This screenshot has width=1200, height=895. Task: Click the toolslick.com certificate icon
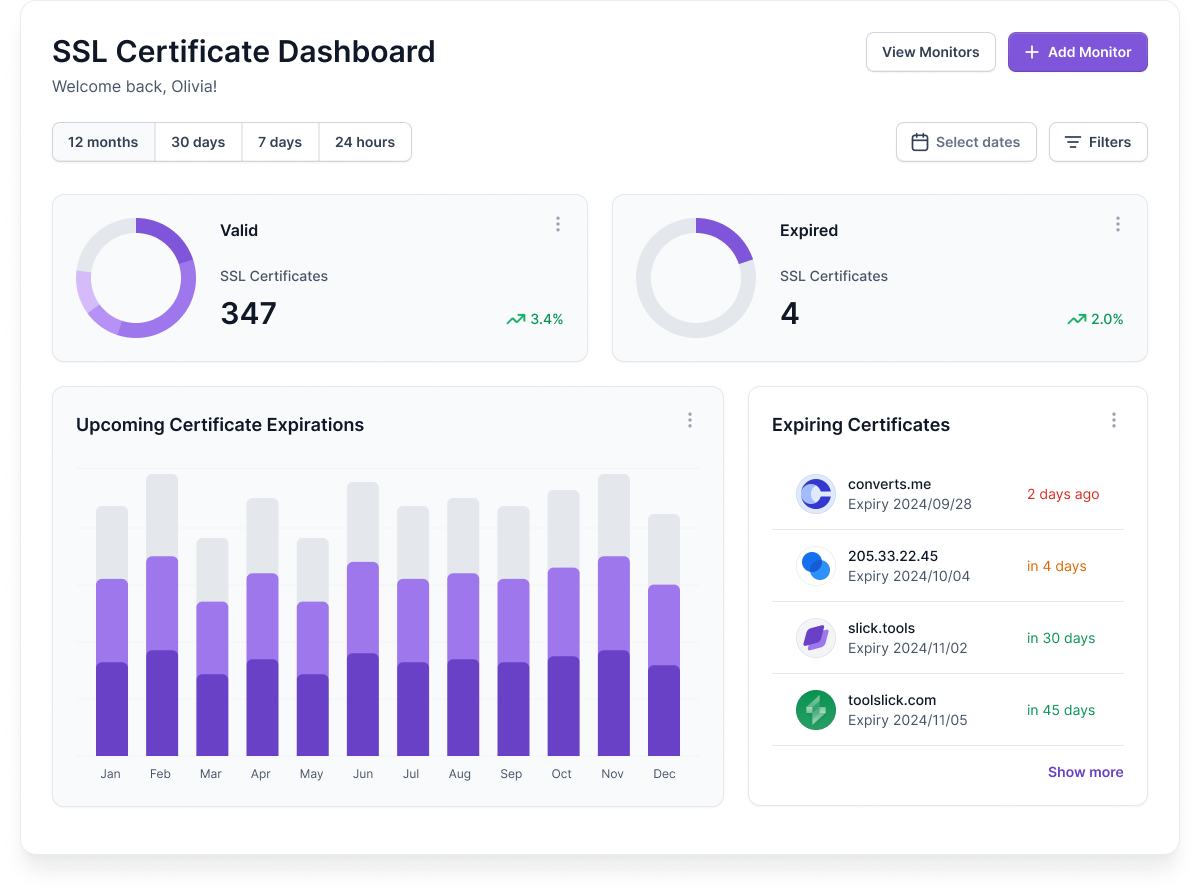(816, 710)
